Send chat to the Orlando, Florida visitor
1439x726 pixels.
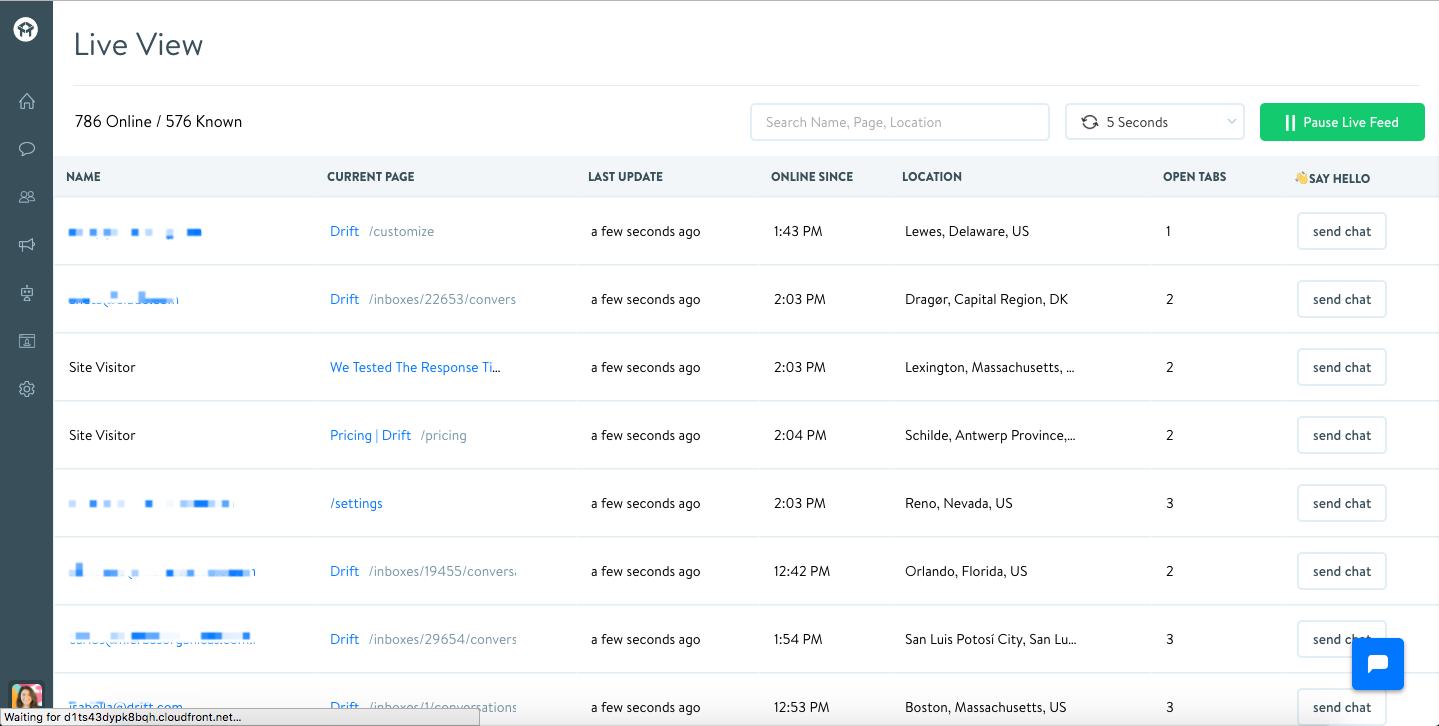(1342, 571)
